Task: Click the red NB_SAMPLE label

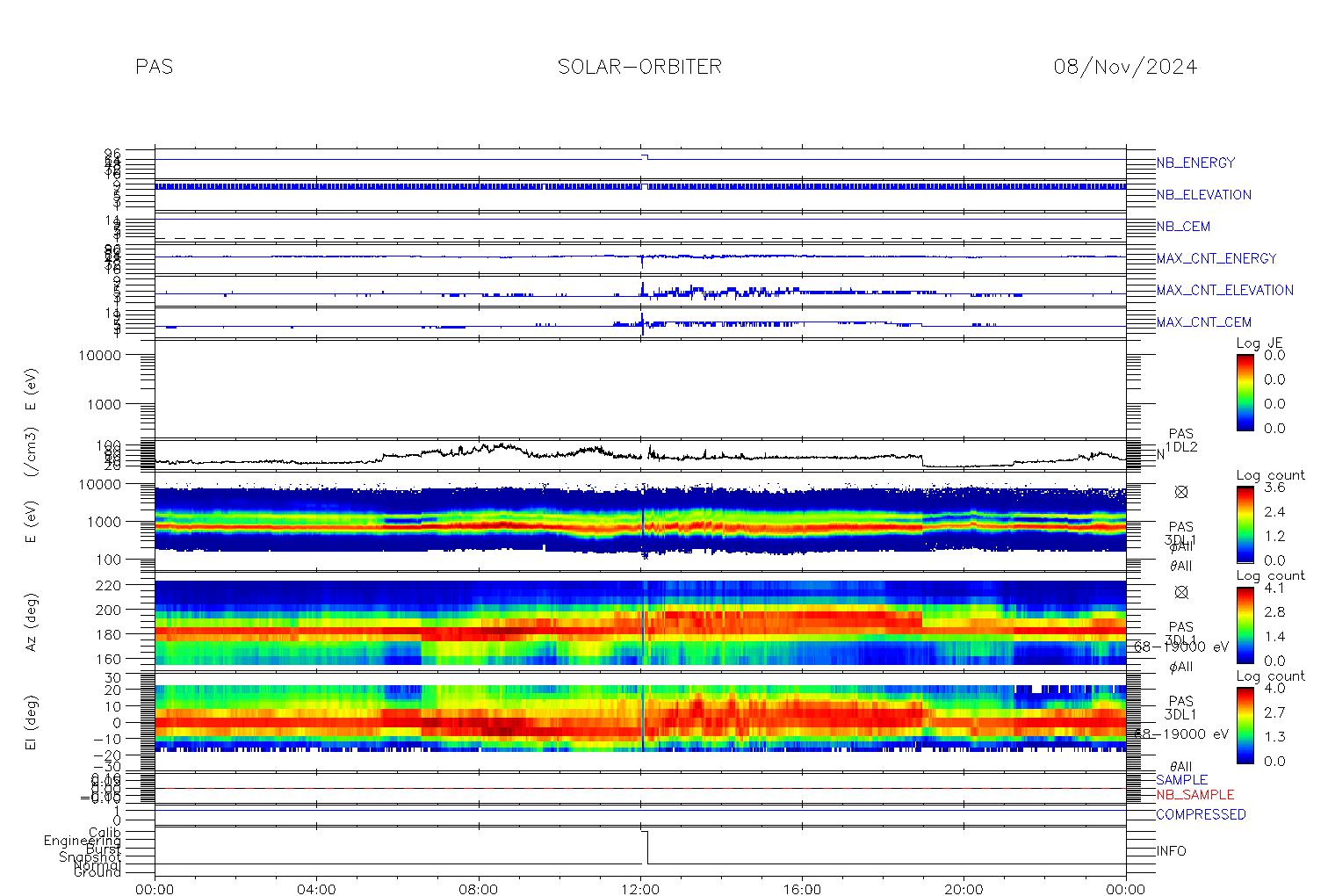Action: point(1194,795)
